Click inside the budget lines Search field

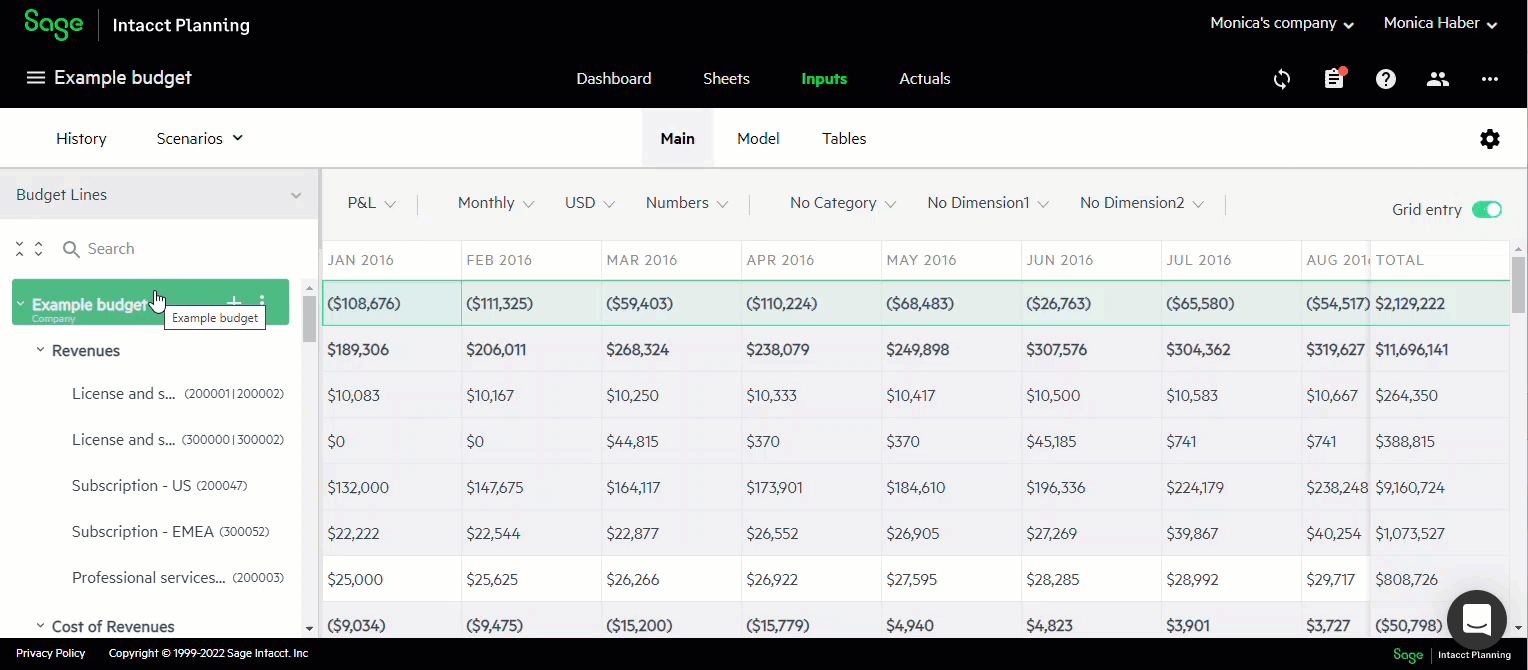click(x=180, y=249)
